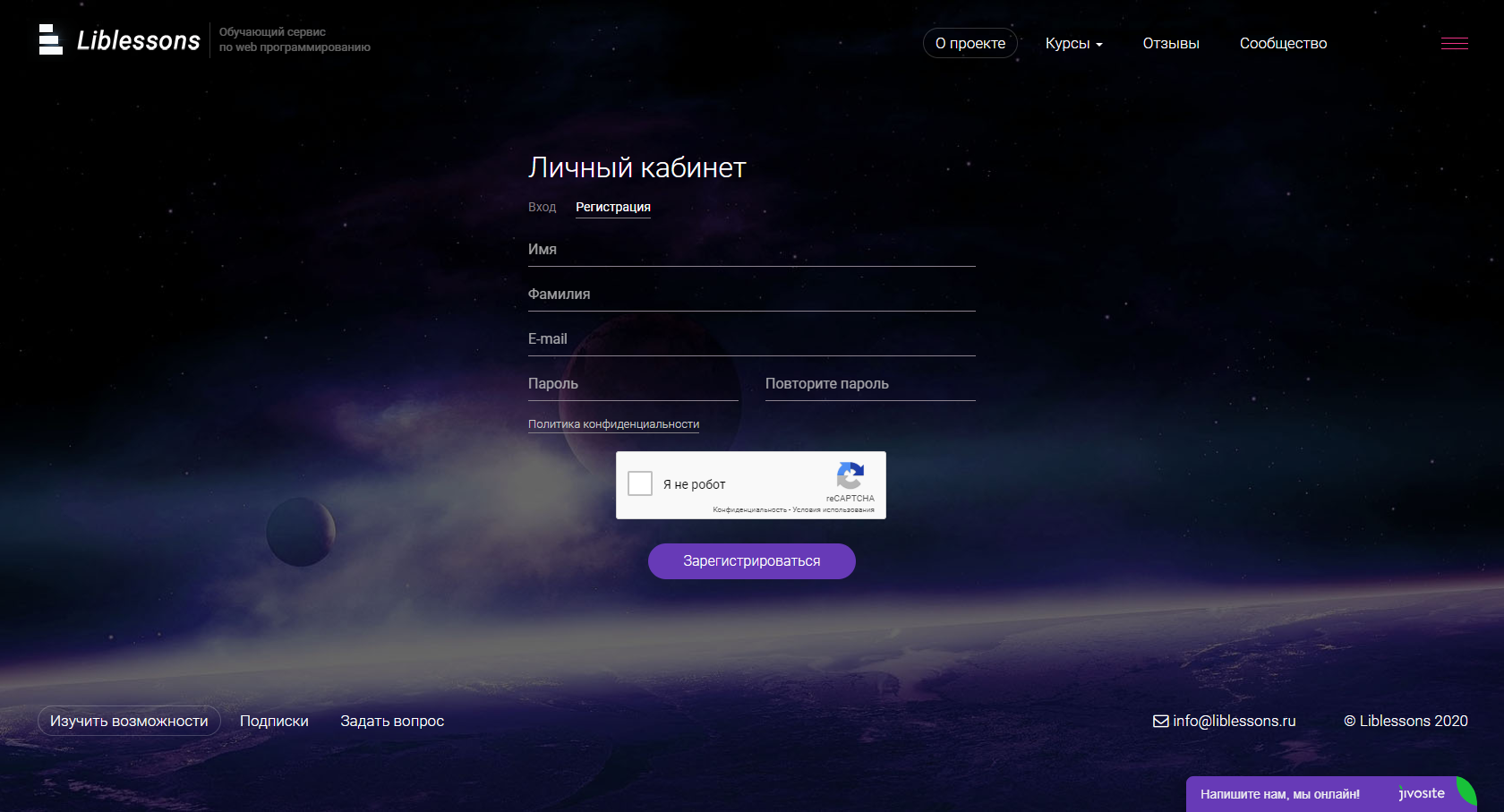Open reCAPTCHA Конфиденциальность link
This screenshot has height=812, width=1504.
click(749, 510)
